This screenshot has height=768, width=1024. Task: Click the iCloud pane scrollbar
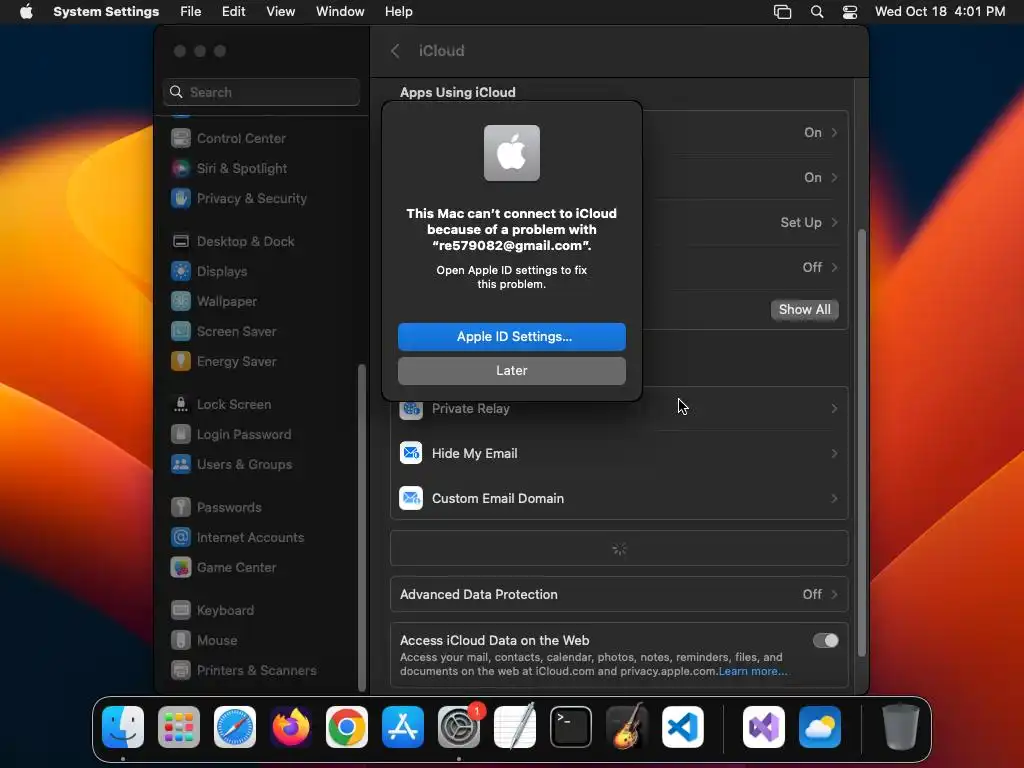pos(862,443)
